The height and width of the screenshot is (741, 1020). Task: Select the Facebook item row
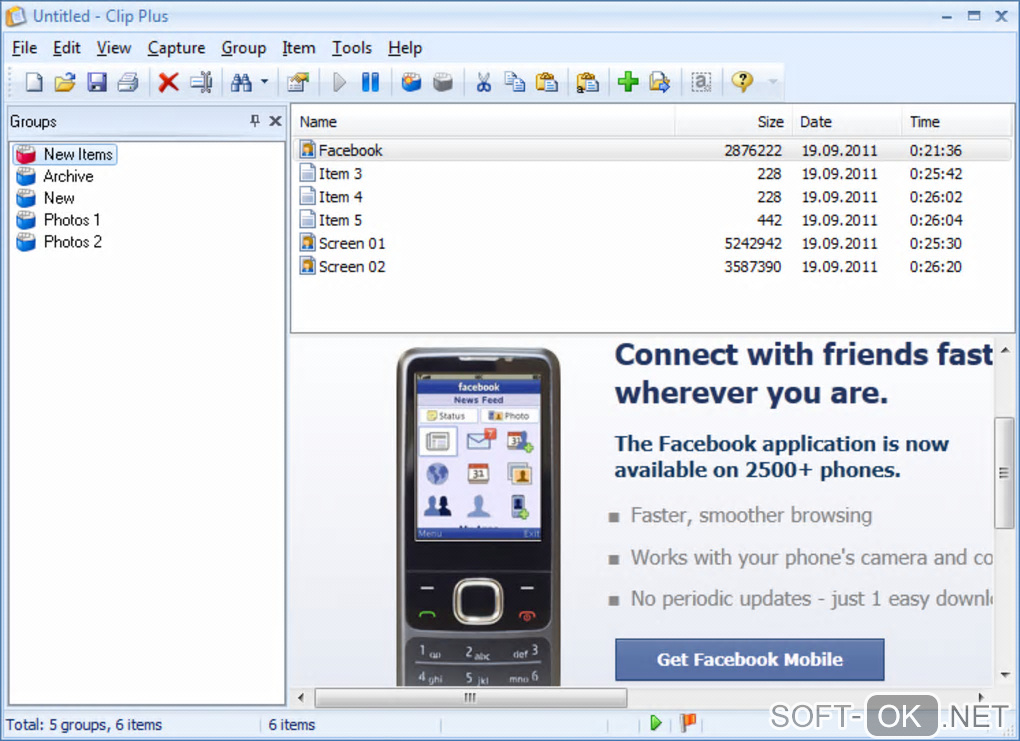coord(652,150)
